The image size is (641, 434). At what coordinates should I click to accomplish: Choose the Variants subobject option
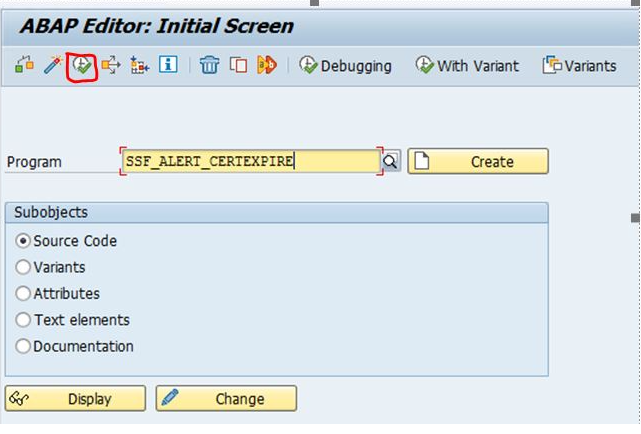(x=23, y=268)
